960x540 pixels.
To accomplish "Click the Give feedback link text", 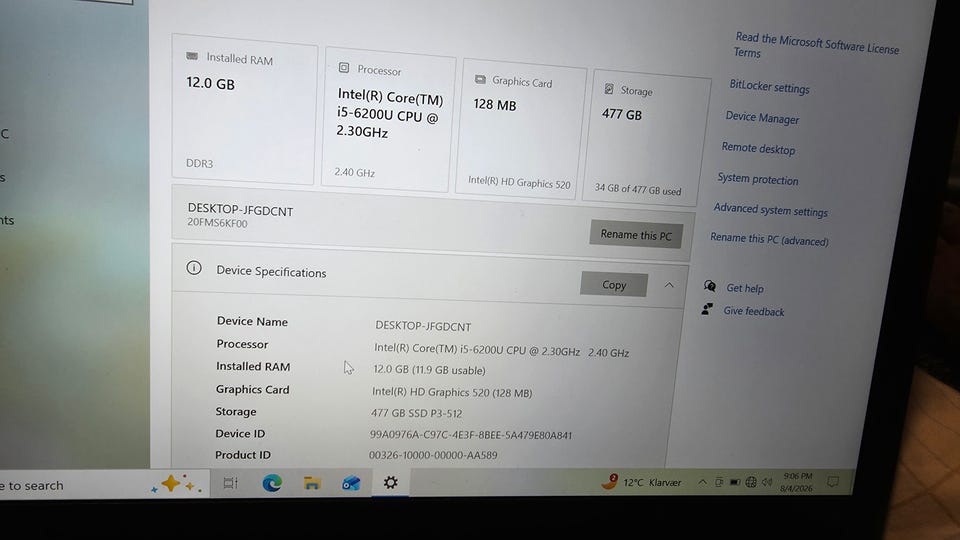I will click(x=754, y=311).
